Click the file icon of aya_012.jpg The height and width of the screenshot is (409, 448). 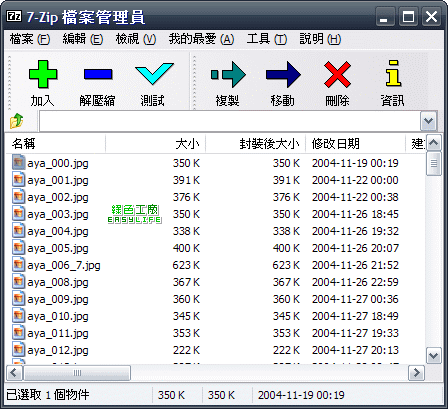click(18, 349)
